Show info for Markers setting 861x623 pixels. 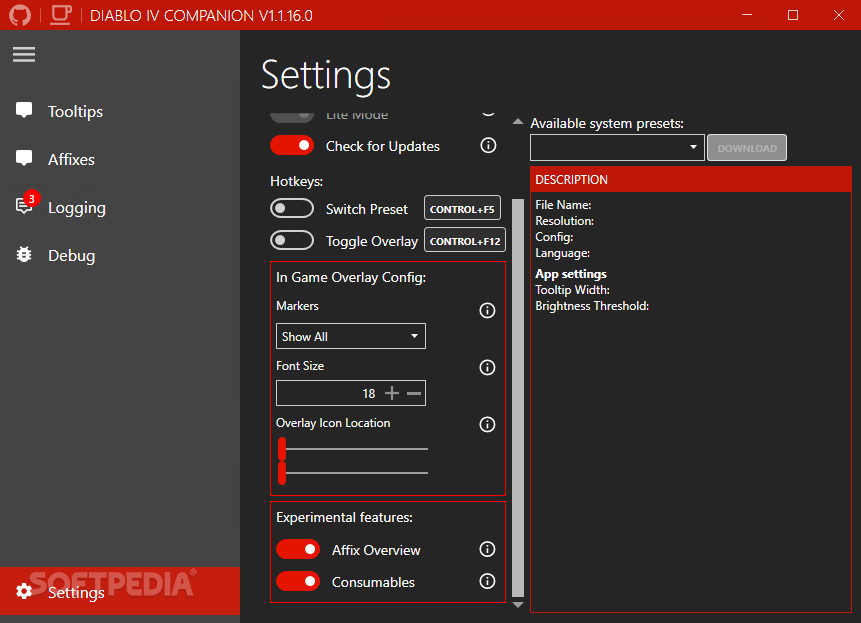[487, 311]
